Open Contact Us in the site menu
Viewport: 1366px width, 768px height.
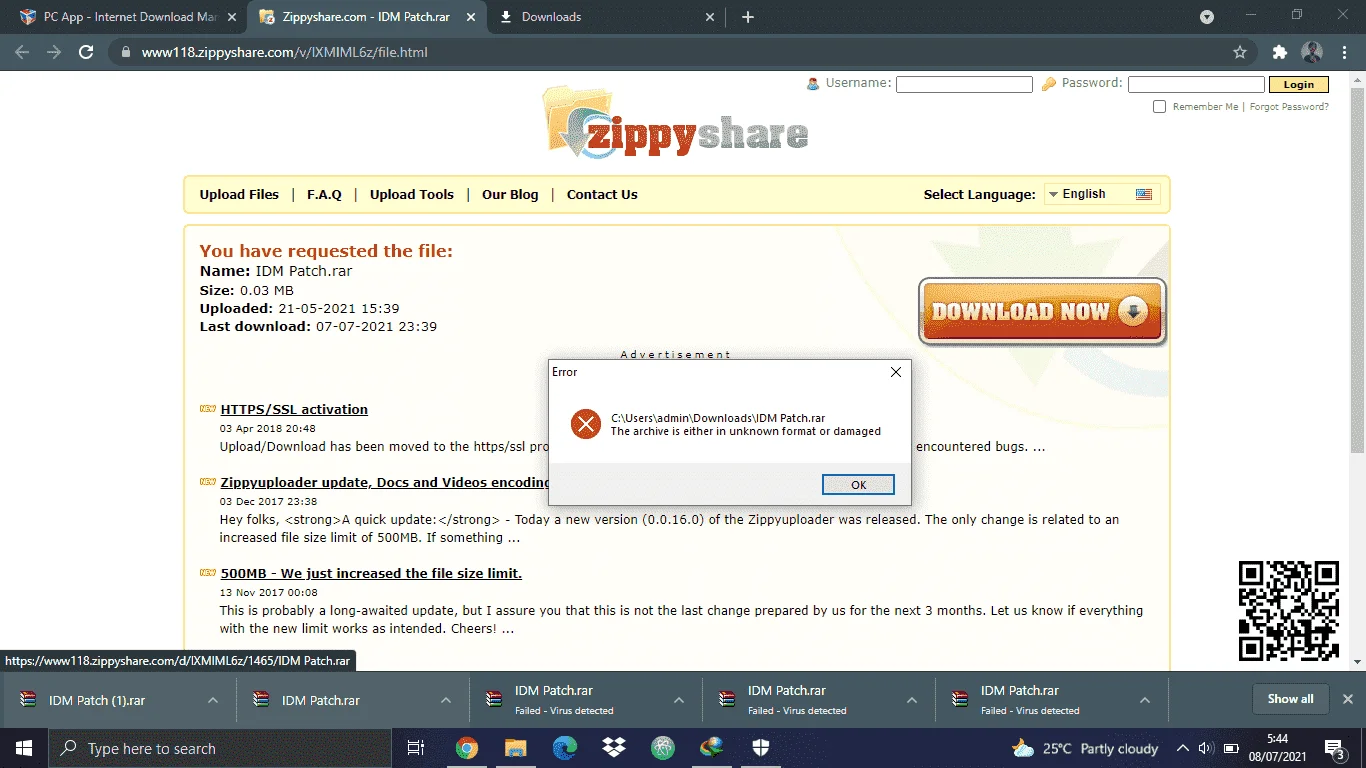point(602,195)
